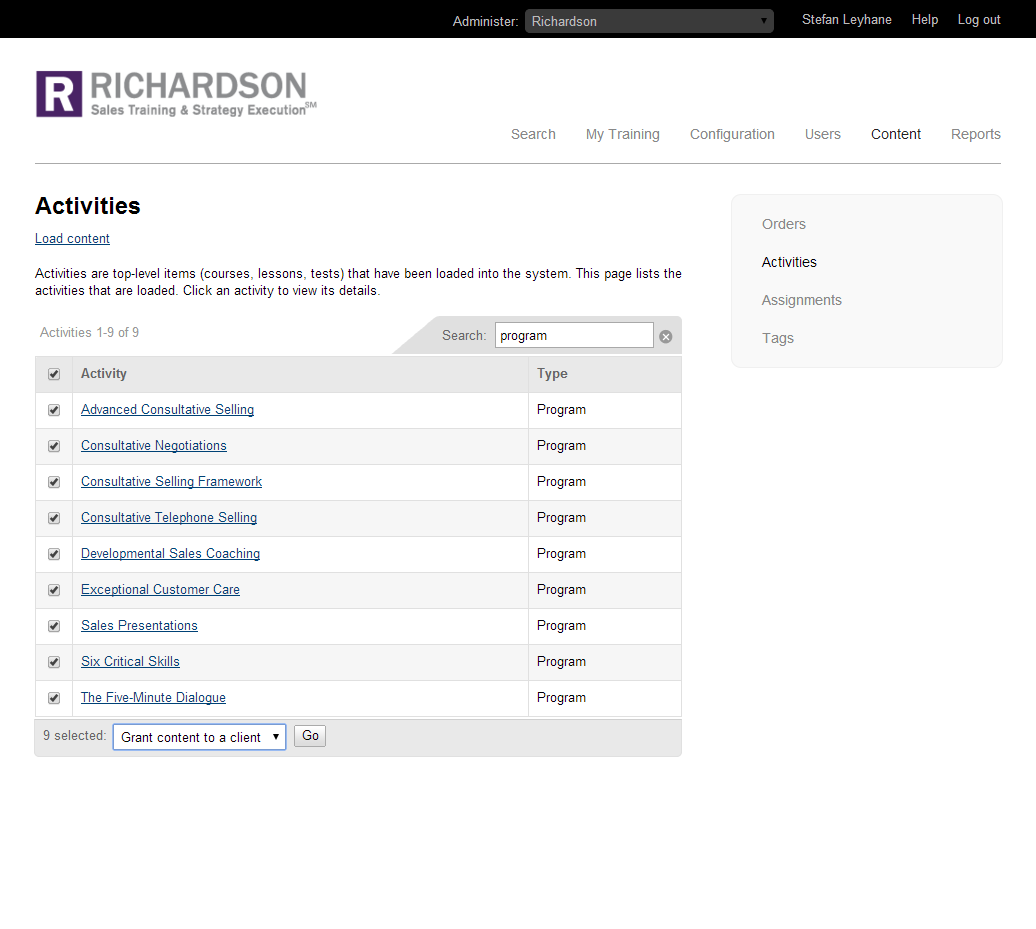Uncheck the Sales Presentations checkbox

(x=54, y=626)
